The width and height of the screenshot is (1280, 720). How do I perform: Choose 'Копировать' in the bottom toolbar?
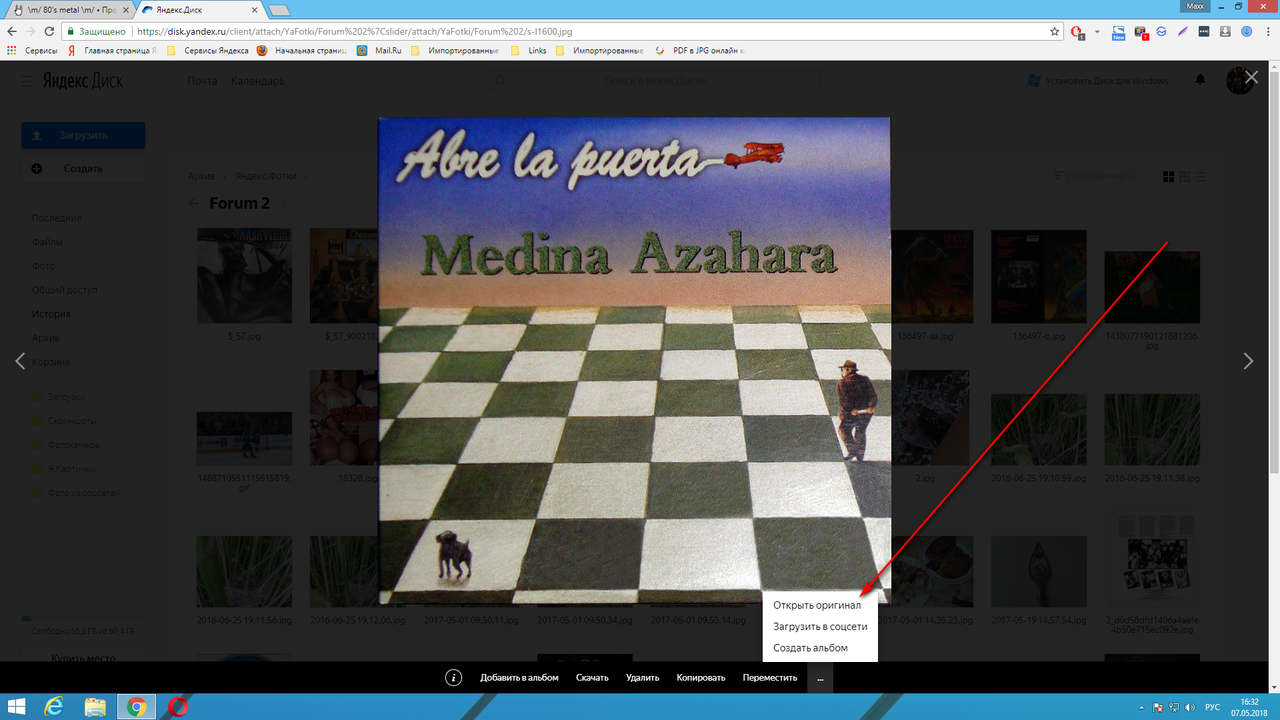click(701, 678)
